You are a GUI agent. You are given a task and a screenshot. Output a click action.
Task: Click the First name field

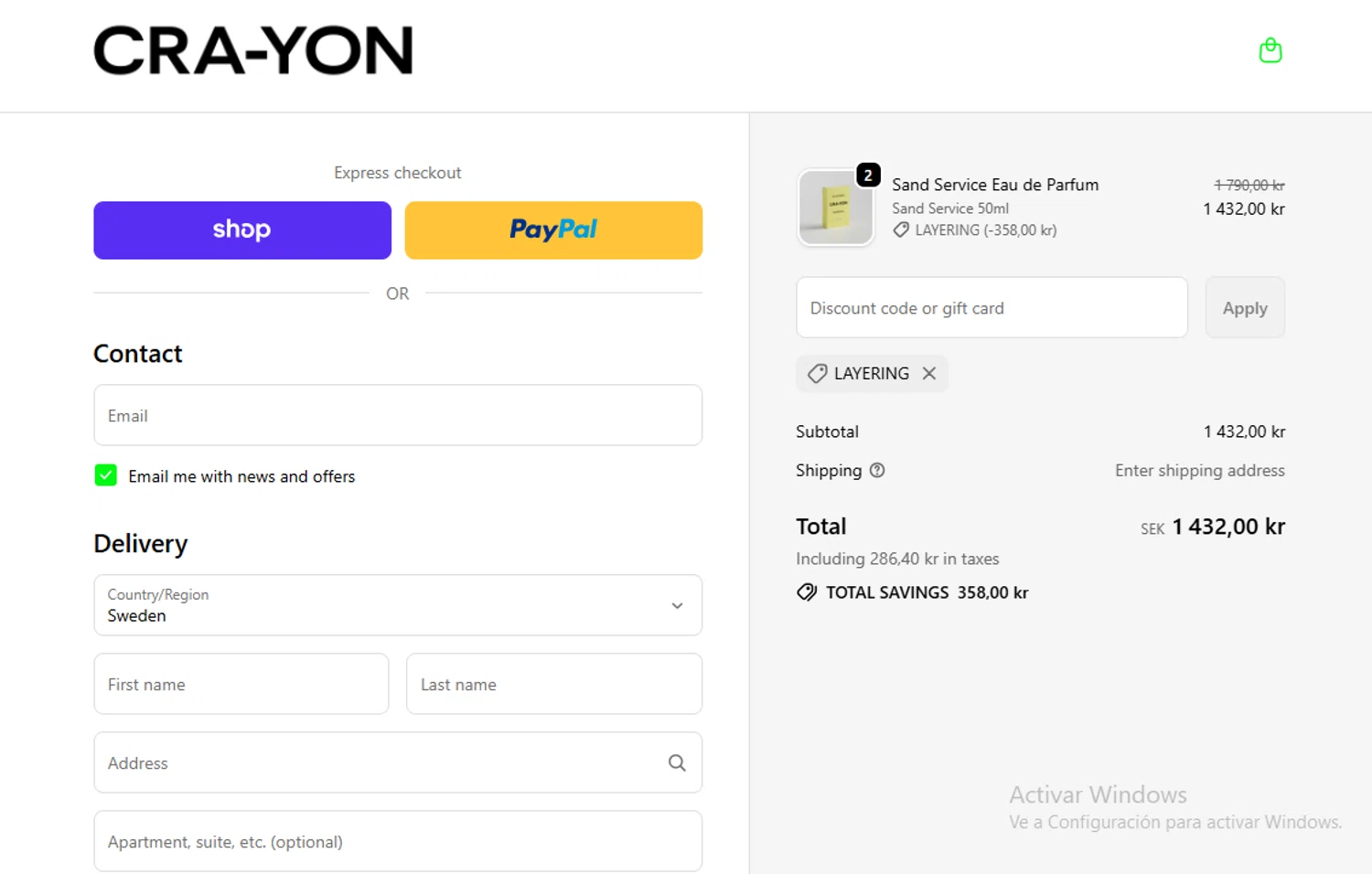(241, 684)
